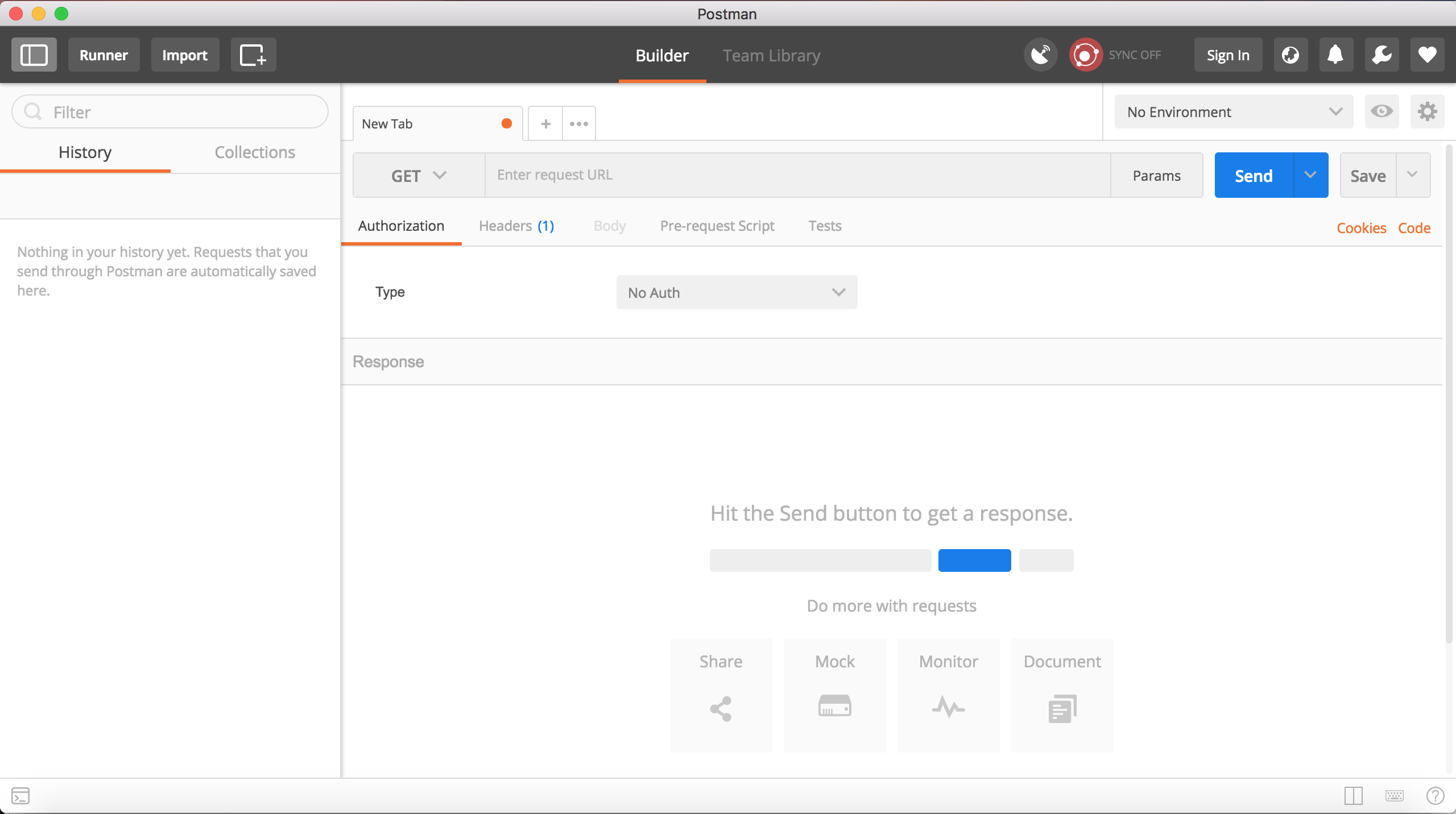Open the browse globe icon
Viewport: 1456px width, 814px height.
click(1290, 55)
